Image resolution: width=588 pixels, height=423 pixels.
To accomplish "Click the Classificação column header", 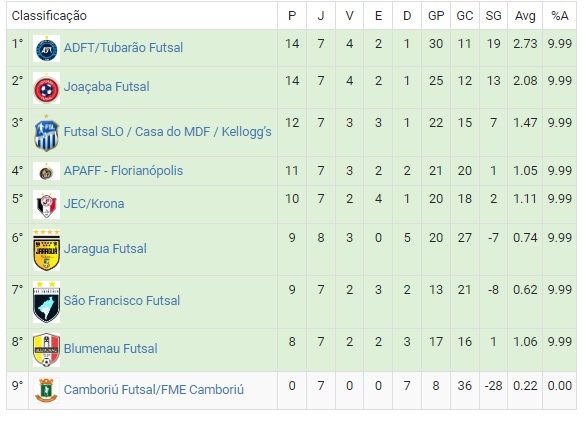I will click(x=49, y=16).
